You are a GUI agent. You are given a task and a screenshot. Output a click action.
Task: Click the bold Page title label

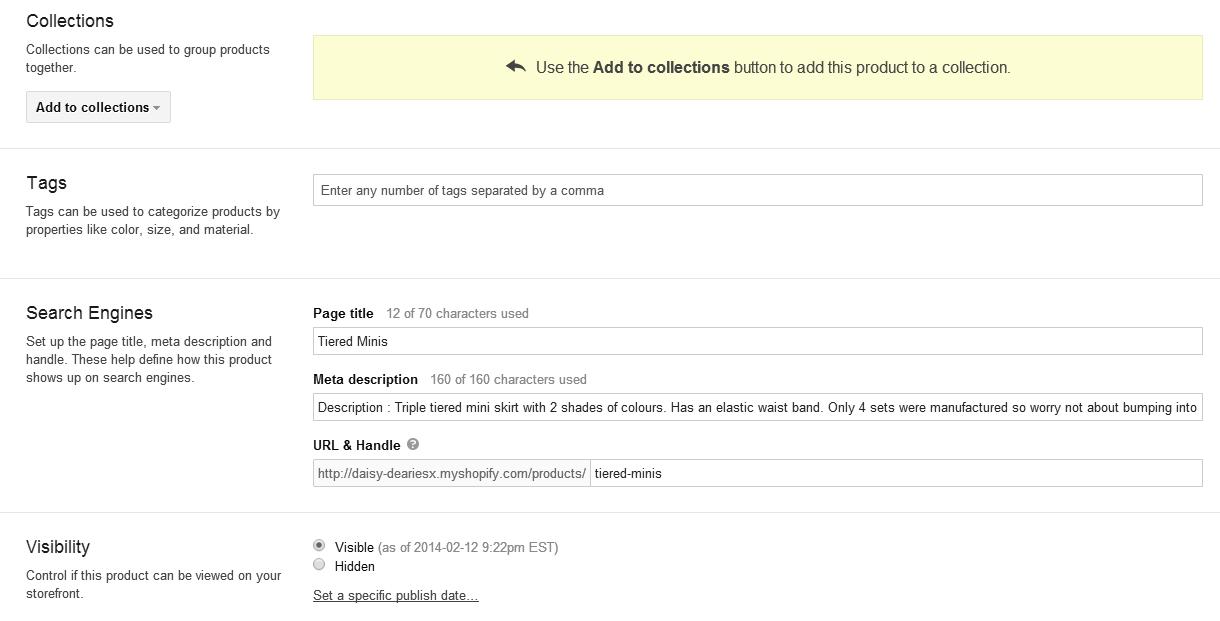pyautogui.click(x=343, y=313)
